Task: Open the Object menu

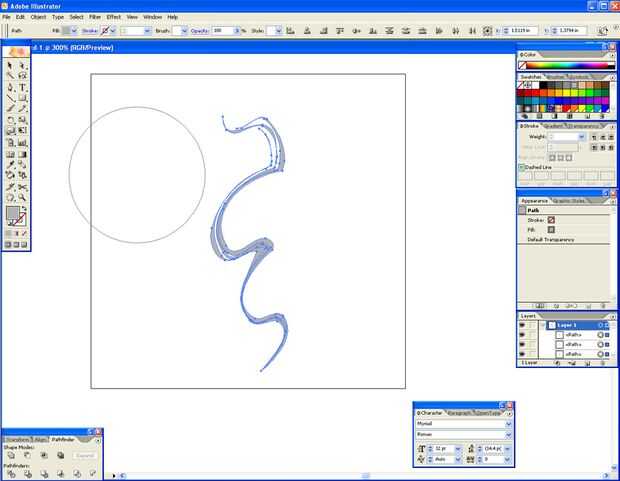Action: (38, 17)
